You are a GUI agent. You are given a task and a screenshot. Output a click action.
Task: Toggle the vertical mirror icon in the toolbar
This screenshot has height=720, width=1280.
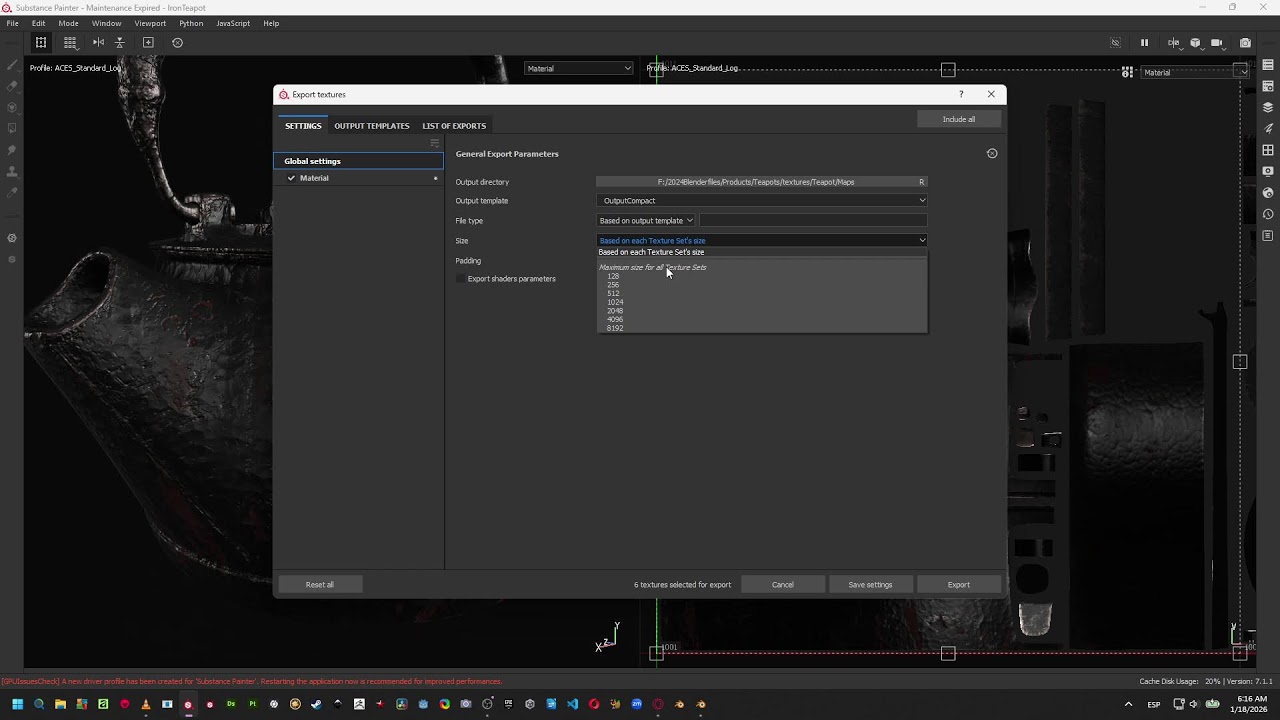pos(119,42)
